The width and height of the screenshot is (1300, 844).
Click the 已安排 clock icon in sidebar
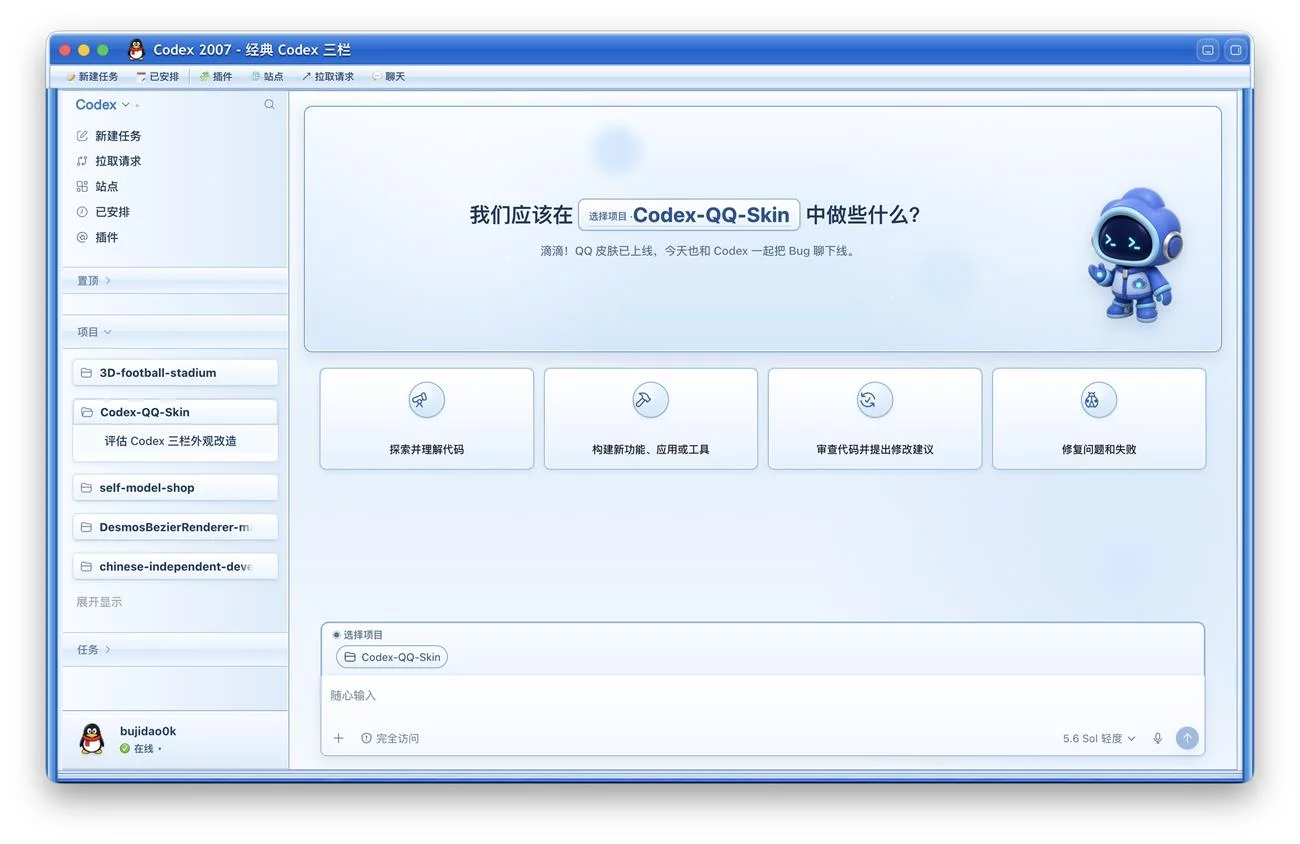(x=82, y=212)
